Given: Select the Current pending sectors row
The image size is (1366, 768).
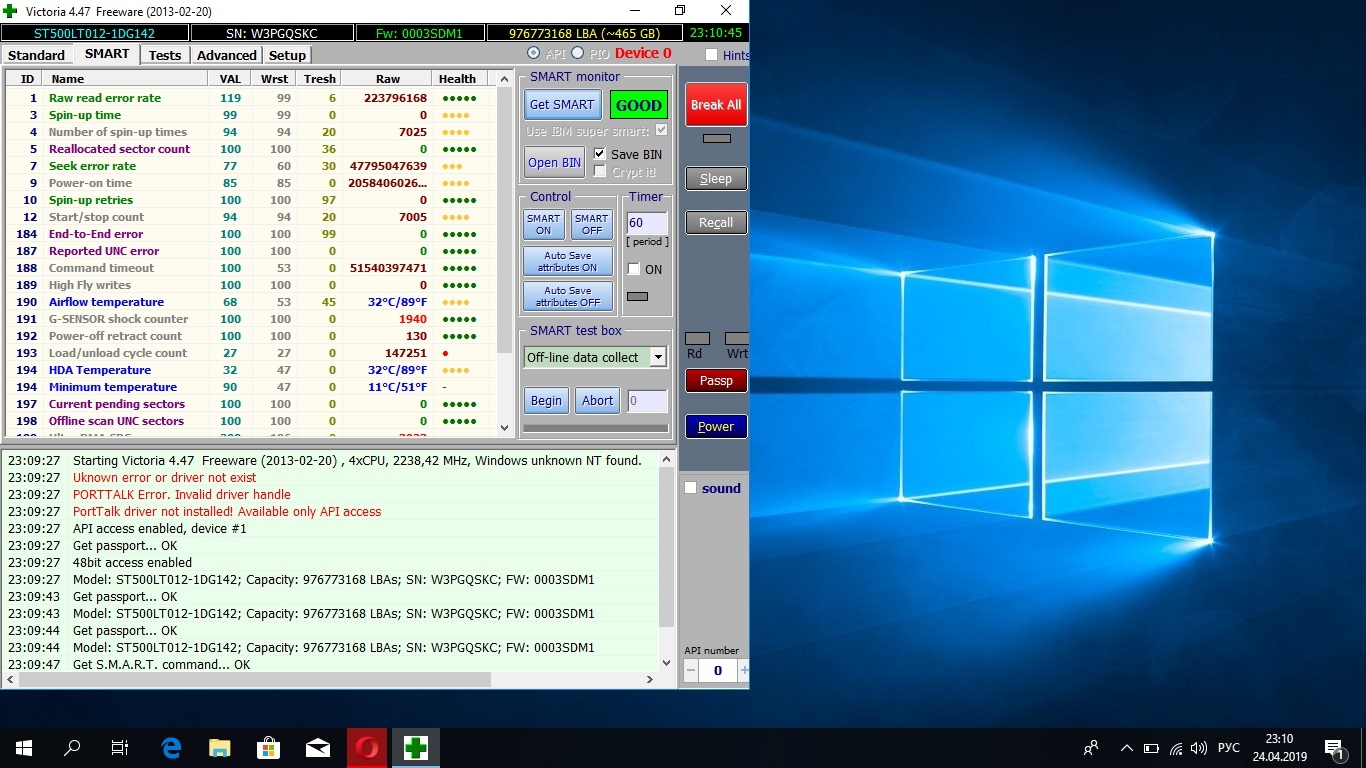Looking at the screenshot, I should tap(250, 404).
